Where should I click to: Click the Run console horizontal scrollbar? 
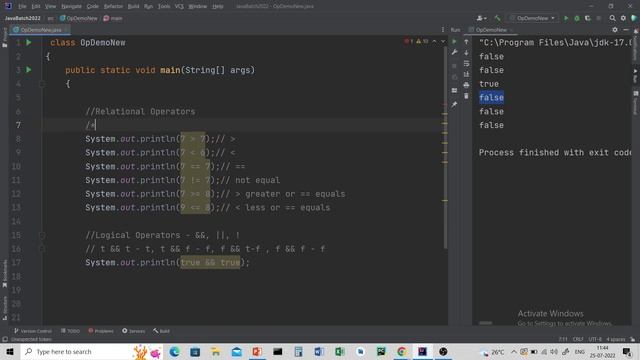click(485, 323)
